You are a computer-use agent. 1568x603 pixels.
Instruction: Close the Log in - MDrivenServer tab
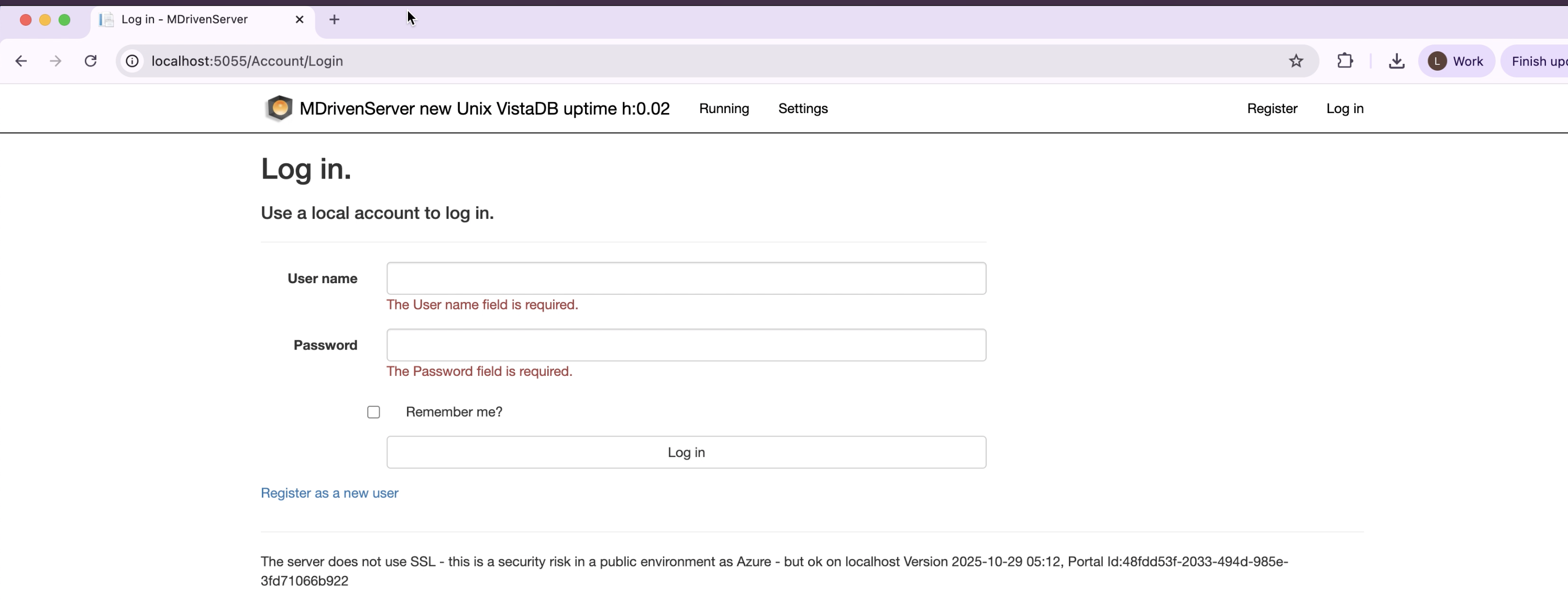[300, 19]
